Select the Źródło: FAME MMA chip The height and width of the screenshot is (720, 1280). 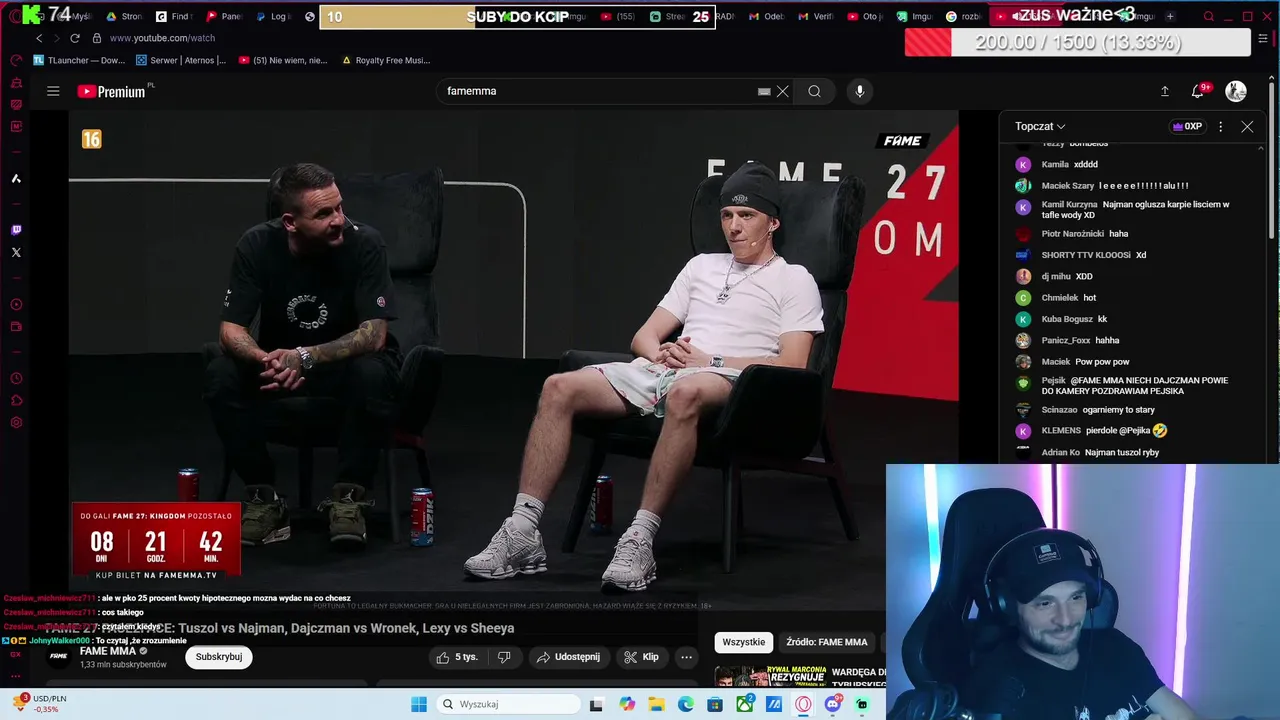827,642
